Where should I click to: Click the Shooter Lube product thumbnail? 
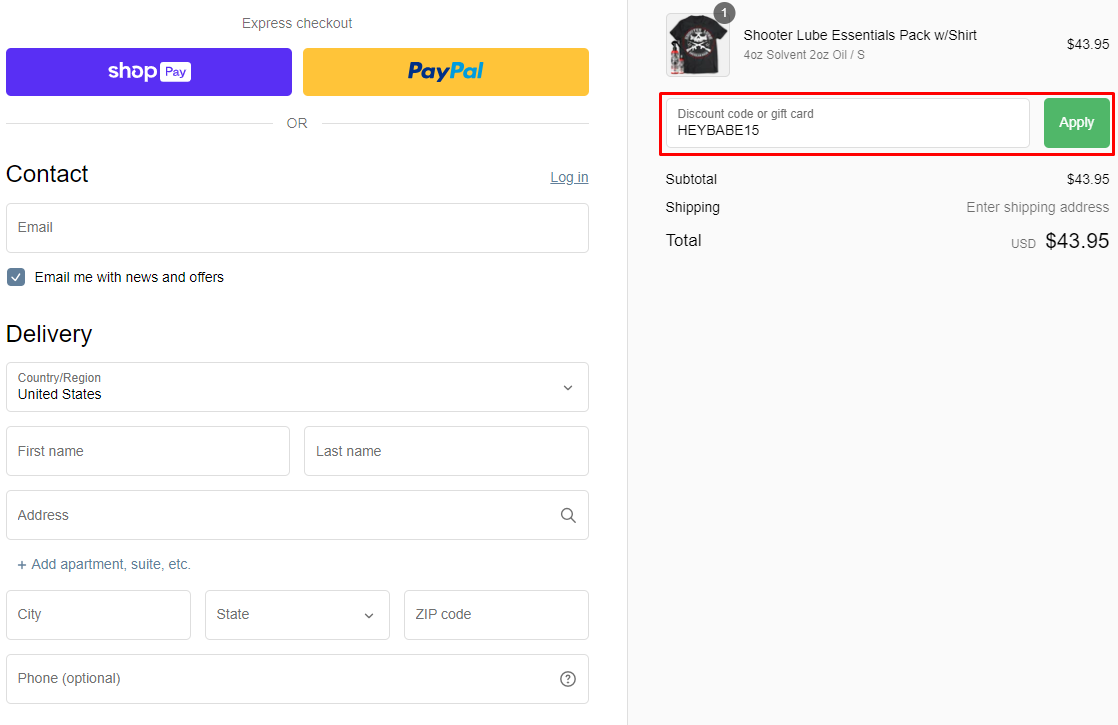(697, 46)
